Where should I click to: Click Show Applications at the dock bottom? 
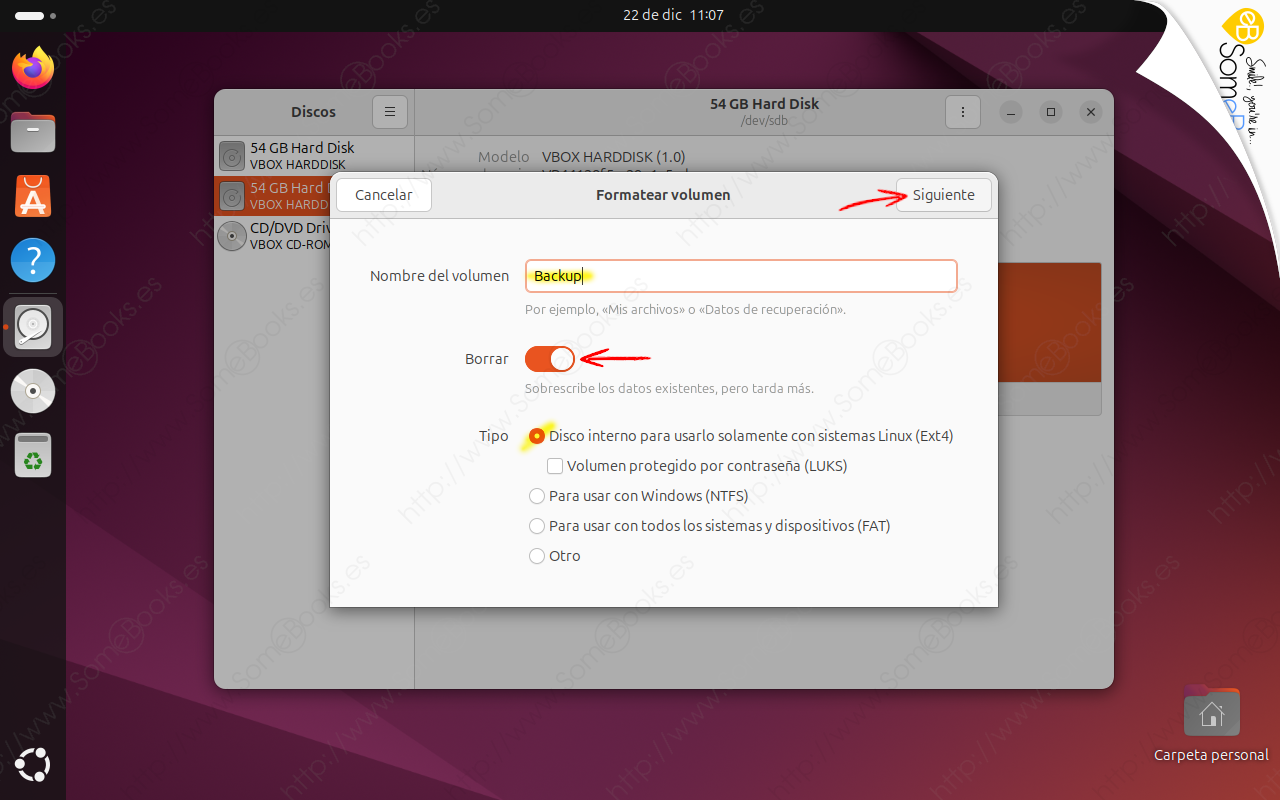pos(32,765)
